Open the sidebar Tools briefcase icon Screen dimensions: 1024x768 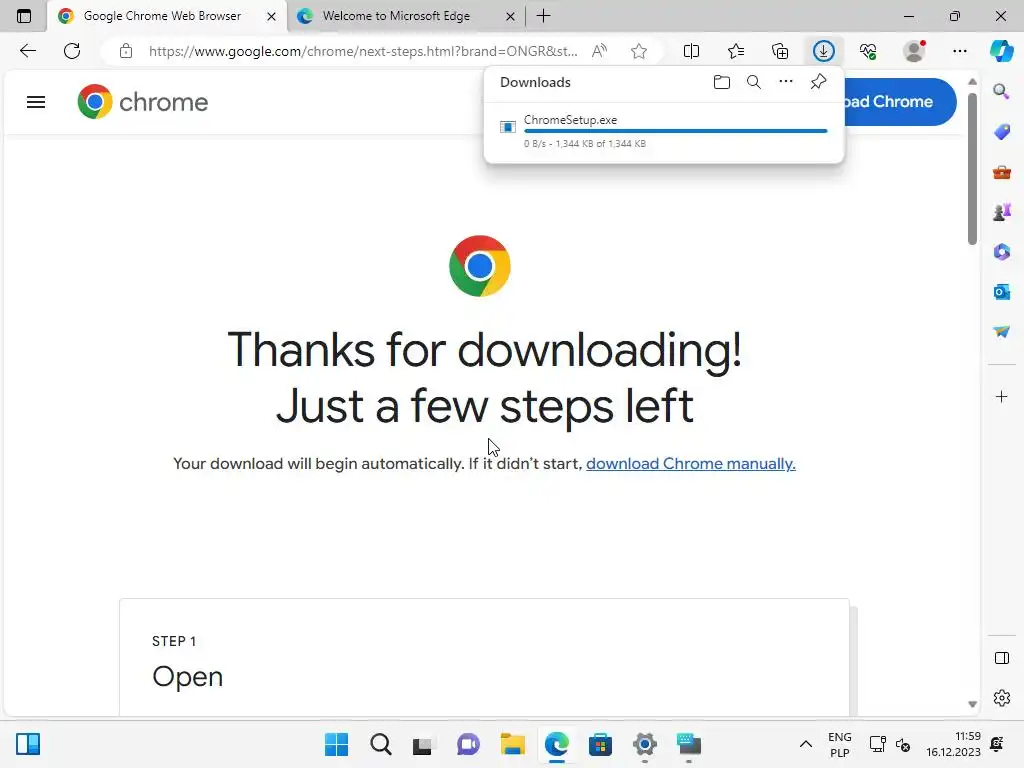tap(1001, 172)
